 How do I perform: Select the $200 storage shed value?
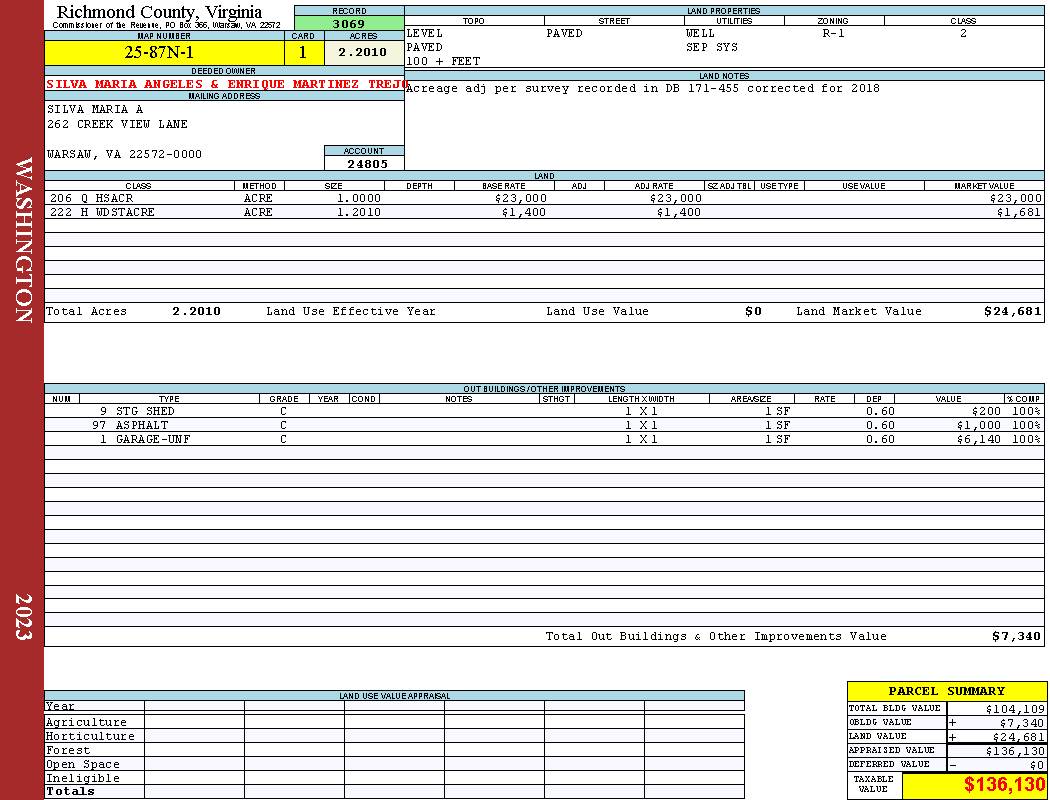coord(986,411)
